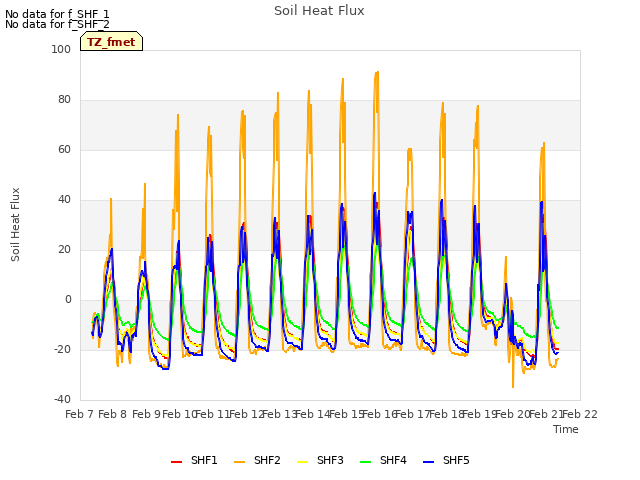The width and height of the screenshot is (640, 480).
Task: Click the green SHF4 legend color marker
Action: tap(366, 462)
